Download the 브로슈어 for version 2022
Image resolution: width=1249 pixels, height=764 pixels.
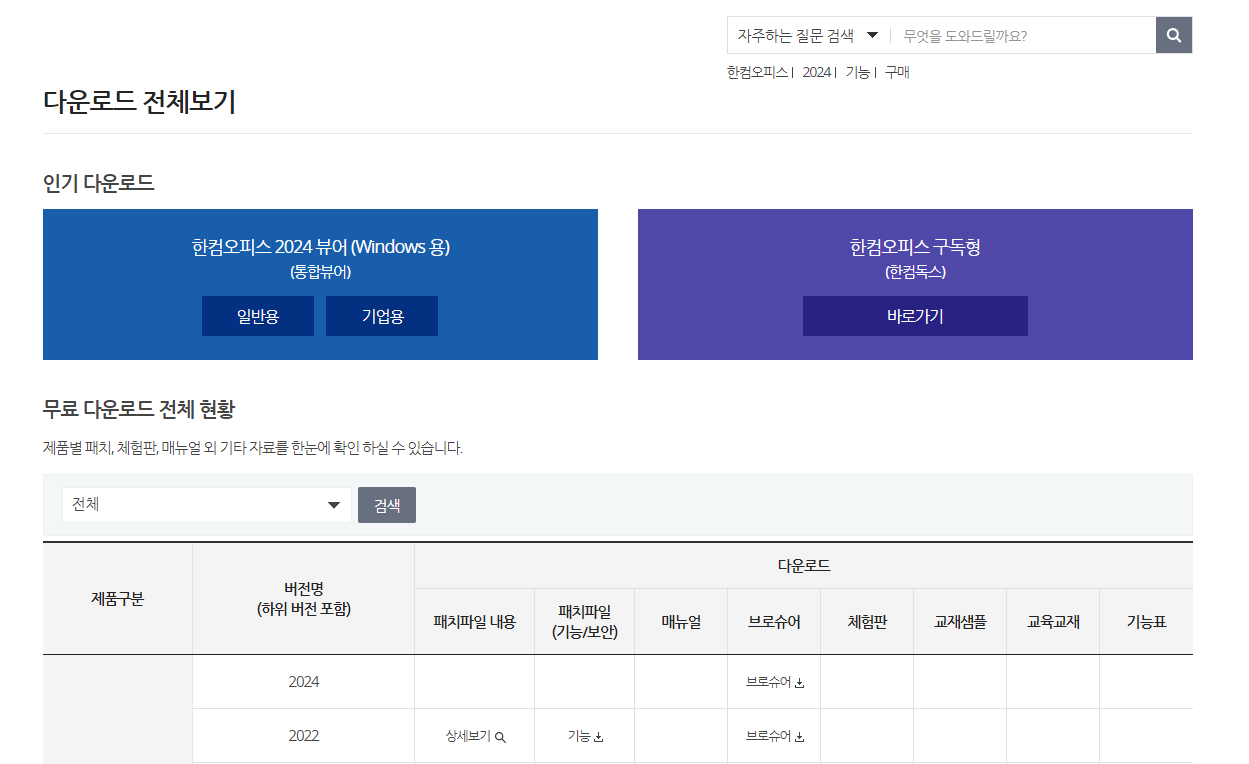[775, 736]
